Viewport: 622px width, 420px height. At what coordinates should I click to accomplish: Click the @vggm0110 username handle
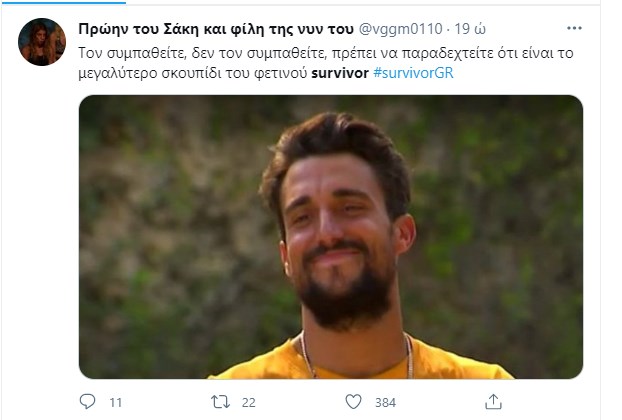pyautogui.click(x=400, y=29)
